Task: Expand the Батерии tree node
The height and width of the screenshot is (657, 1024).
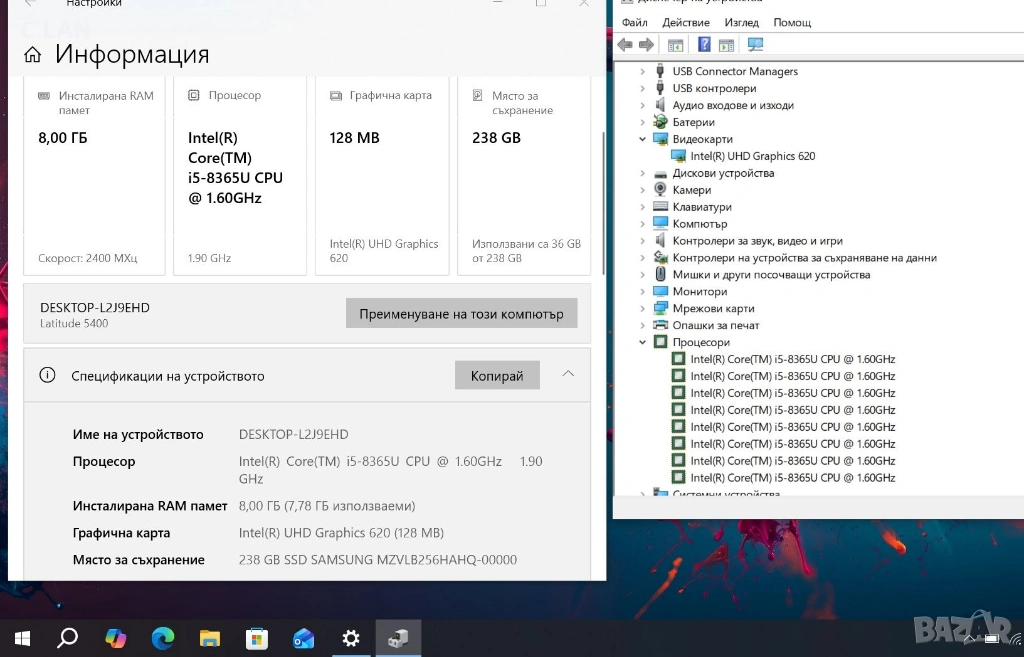Action: point(643,122)
